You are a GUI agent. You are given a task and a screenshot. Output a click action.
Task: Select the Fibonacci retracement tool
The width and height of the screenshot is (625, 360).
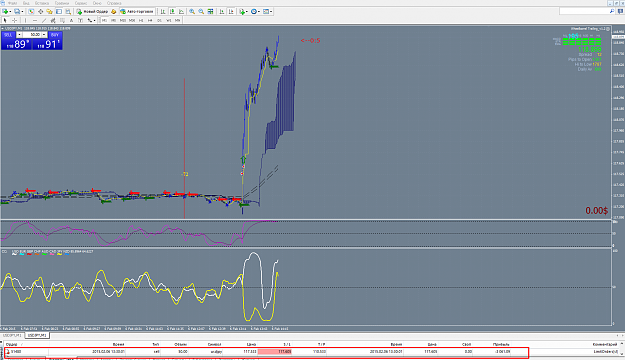62,20
